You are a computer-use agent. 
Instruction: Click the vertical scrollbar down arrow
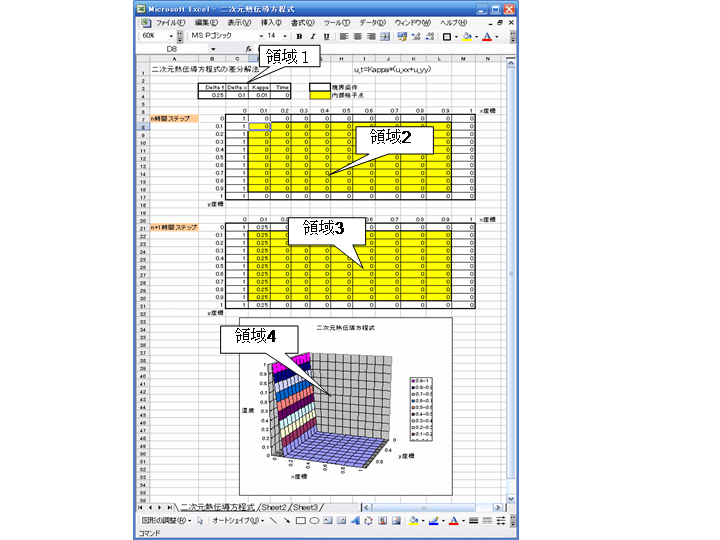pyautogui.click(x=511, y=498)
